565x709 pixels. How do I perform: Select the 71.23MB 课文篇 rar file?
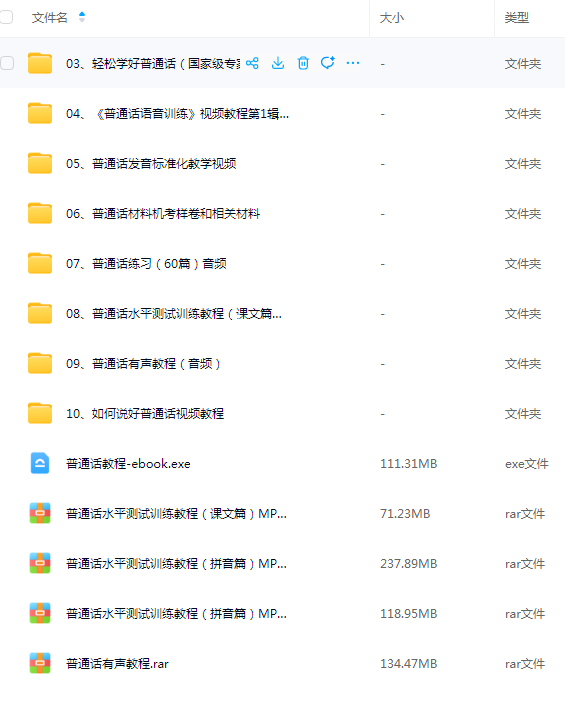tap(176, 514)
